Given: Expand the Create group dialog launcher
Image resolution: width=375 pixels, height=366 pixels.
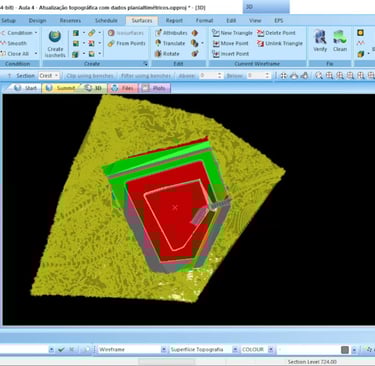Looking at the screenshot, I should (145, 63).
